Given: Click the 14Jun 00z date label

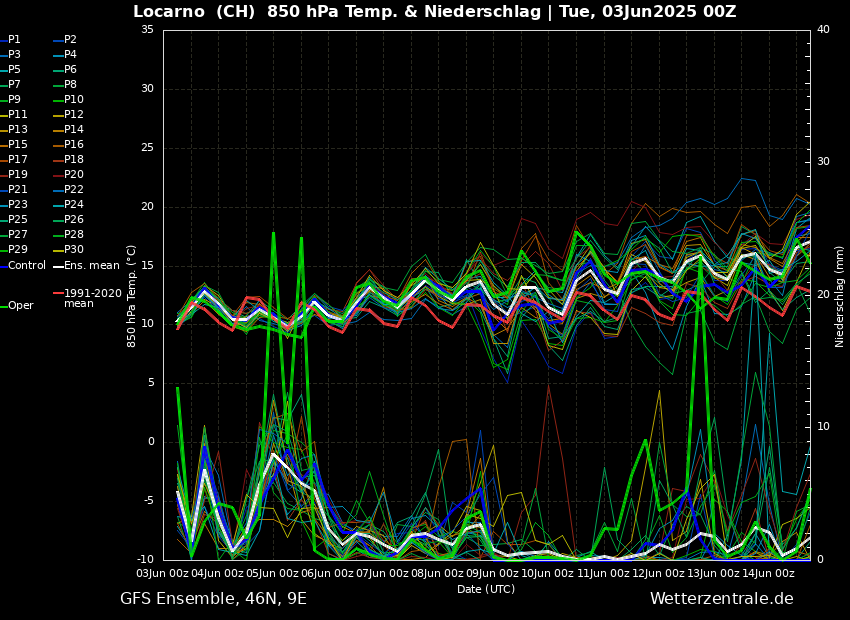Looking at the screenshot, I should 768,573.
